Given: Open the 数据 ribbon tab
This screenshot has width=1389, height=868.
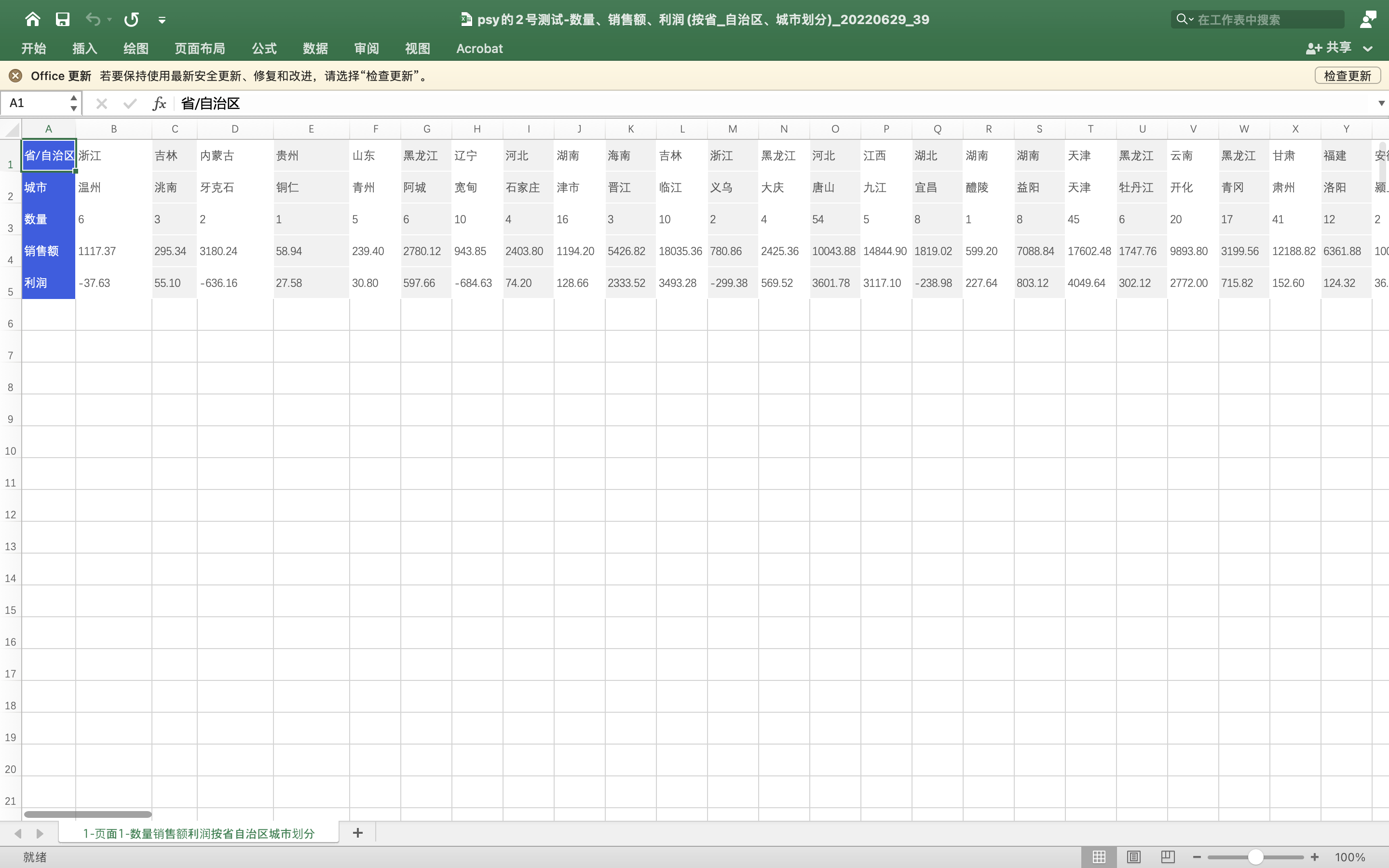Looking at the screenshot, I should click(315, 48).
